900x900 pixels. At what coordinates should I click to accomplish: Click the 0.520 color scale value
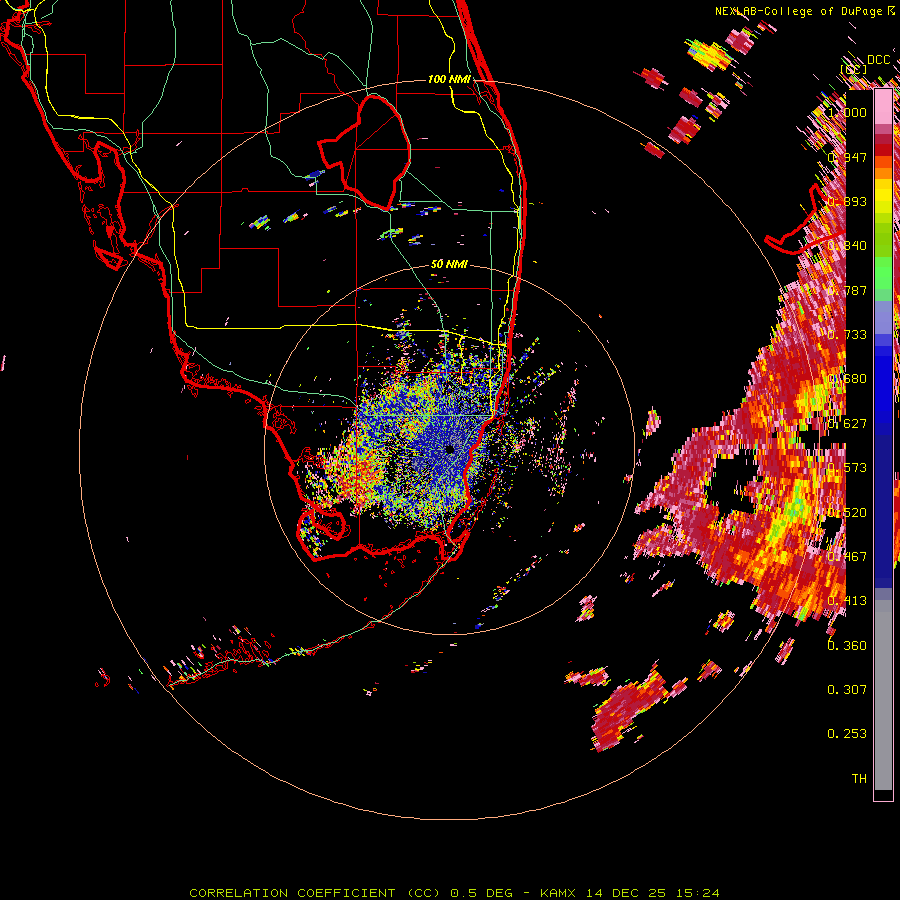pyautogui.click(x=847, y=512)
